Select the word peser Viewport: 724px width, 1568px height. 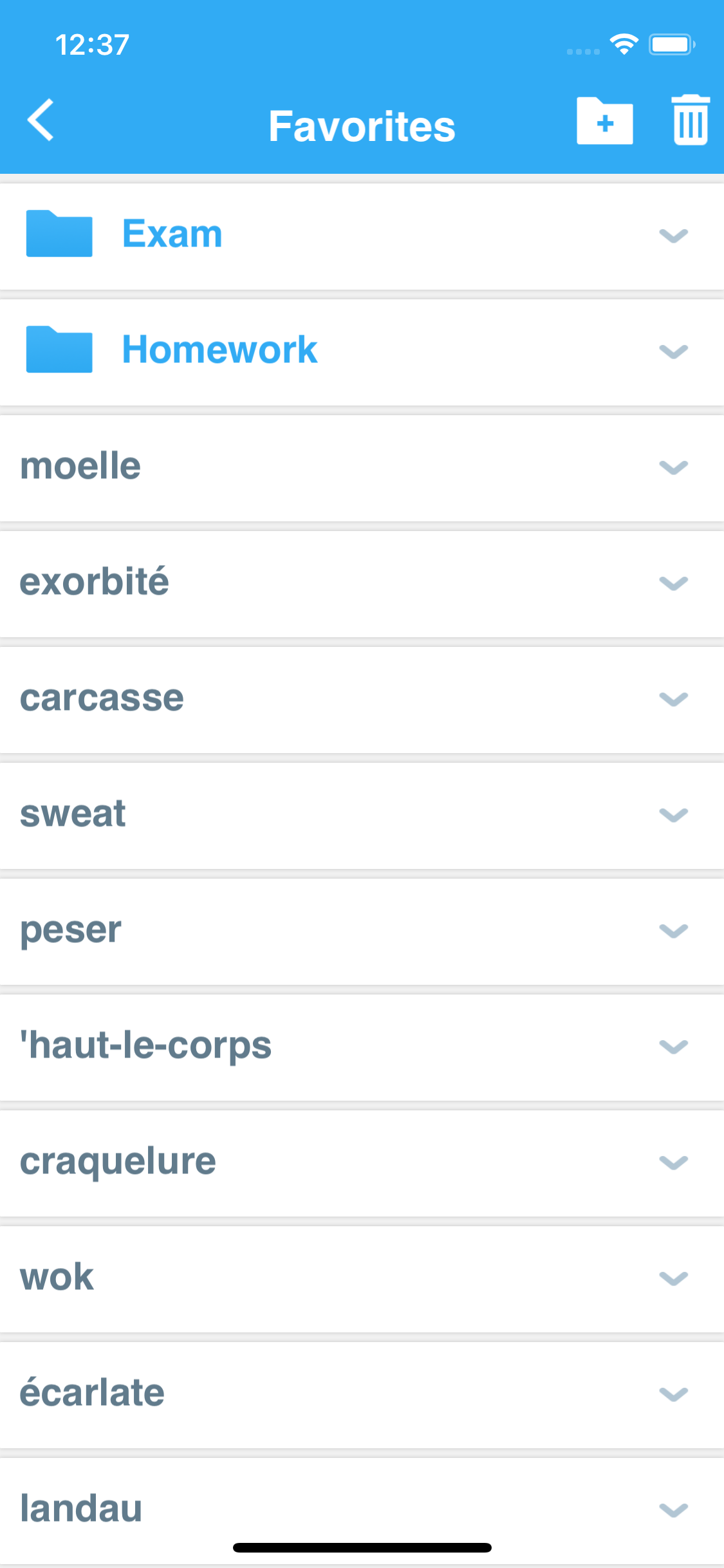click(x=71, y=930)
